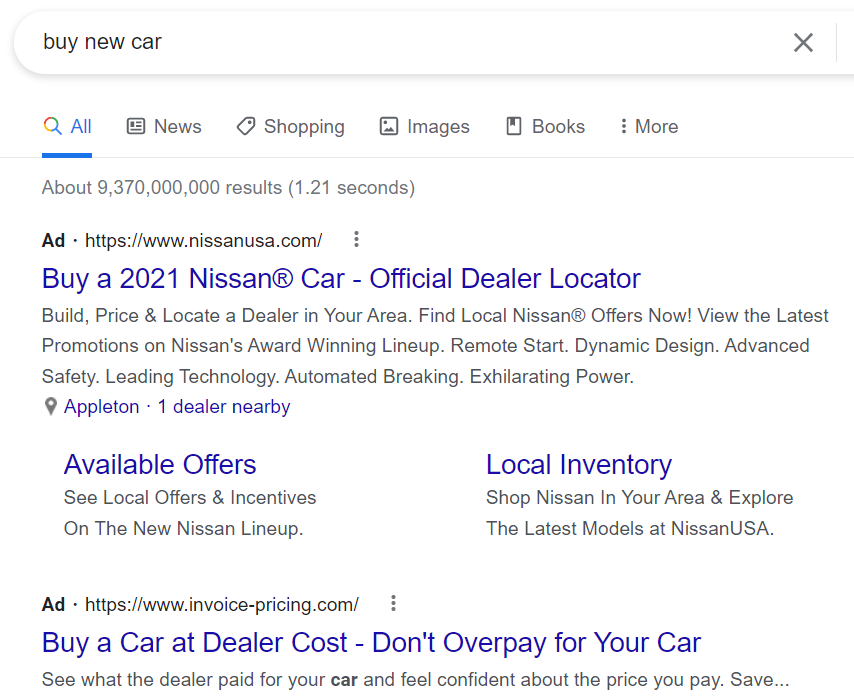Click the book icon for Books
Viewport: 854px width, 699px height.
tap(514, 126)
